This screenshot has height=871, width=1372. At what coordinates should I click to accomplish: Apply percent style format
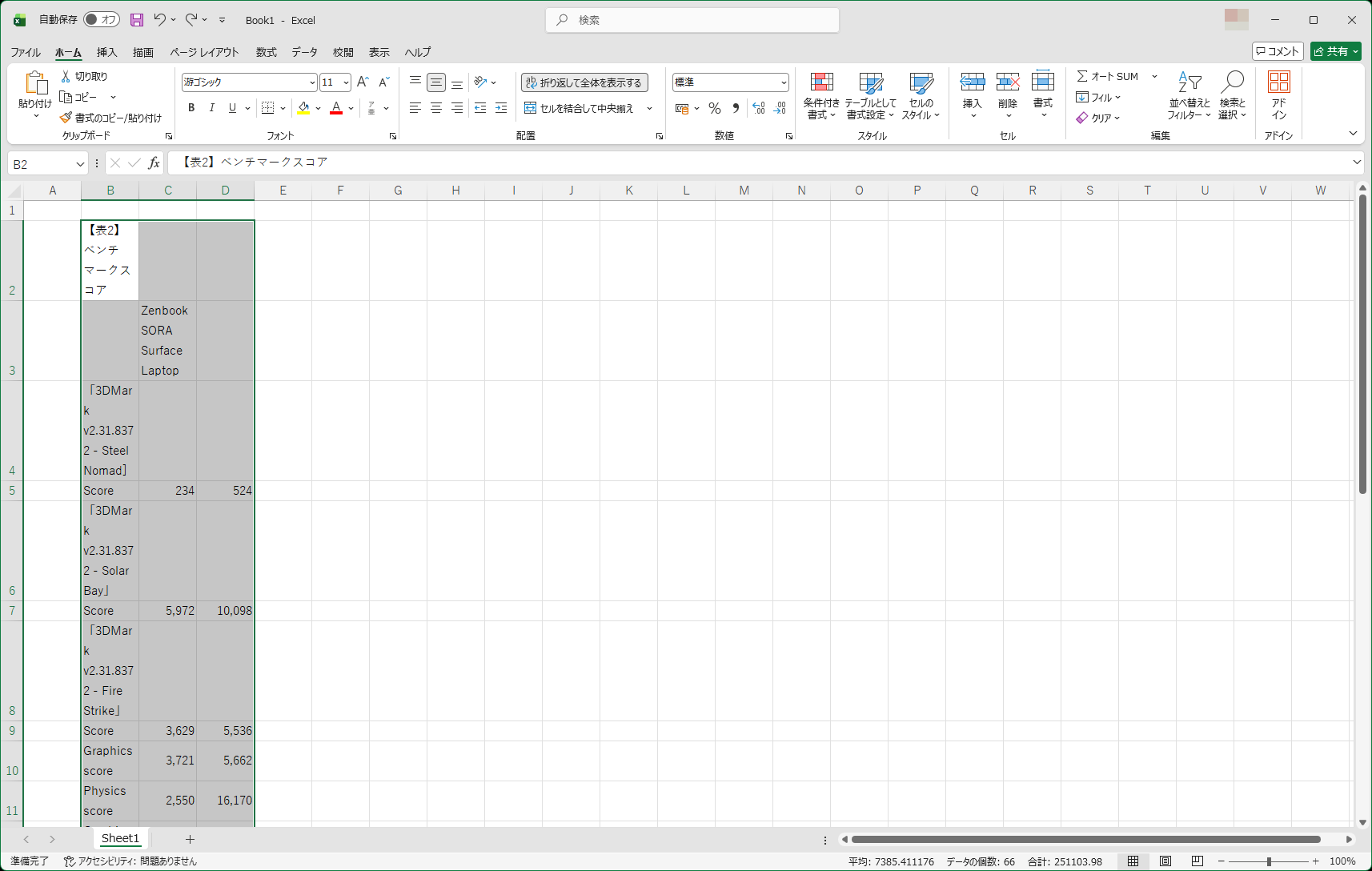pos(715,108)
